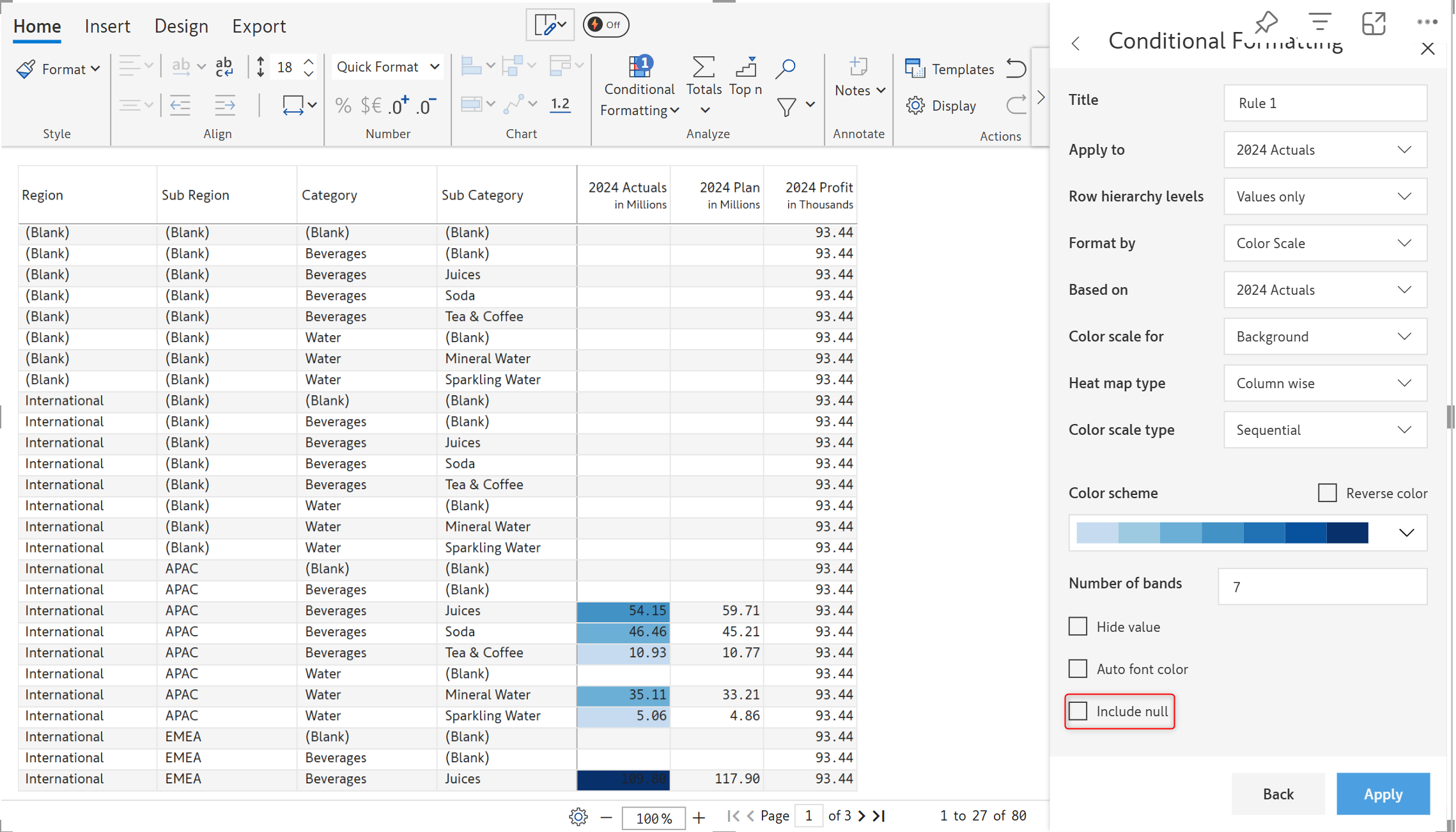Click the Conditional Formatting icon

(x=639, y=67)
